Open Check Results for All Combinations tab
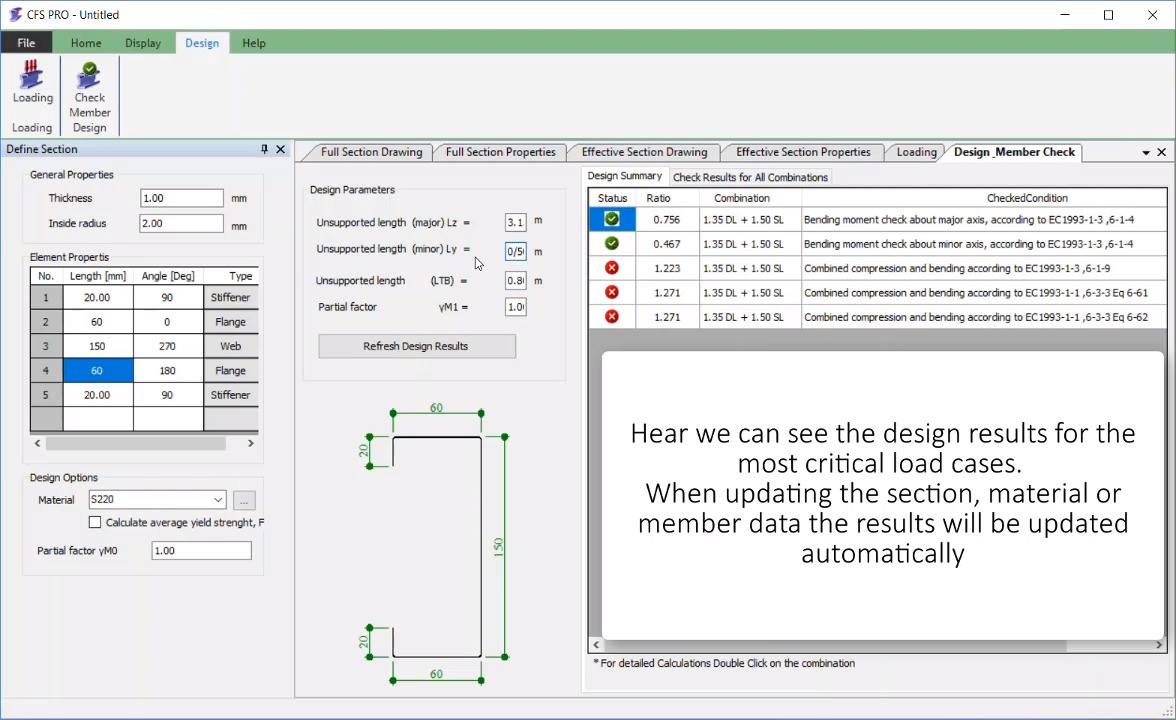The image size is (1176, 720). tap(750, 178)
